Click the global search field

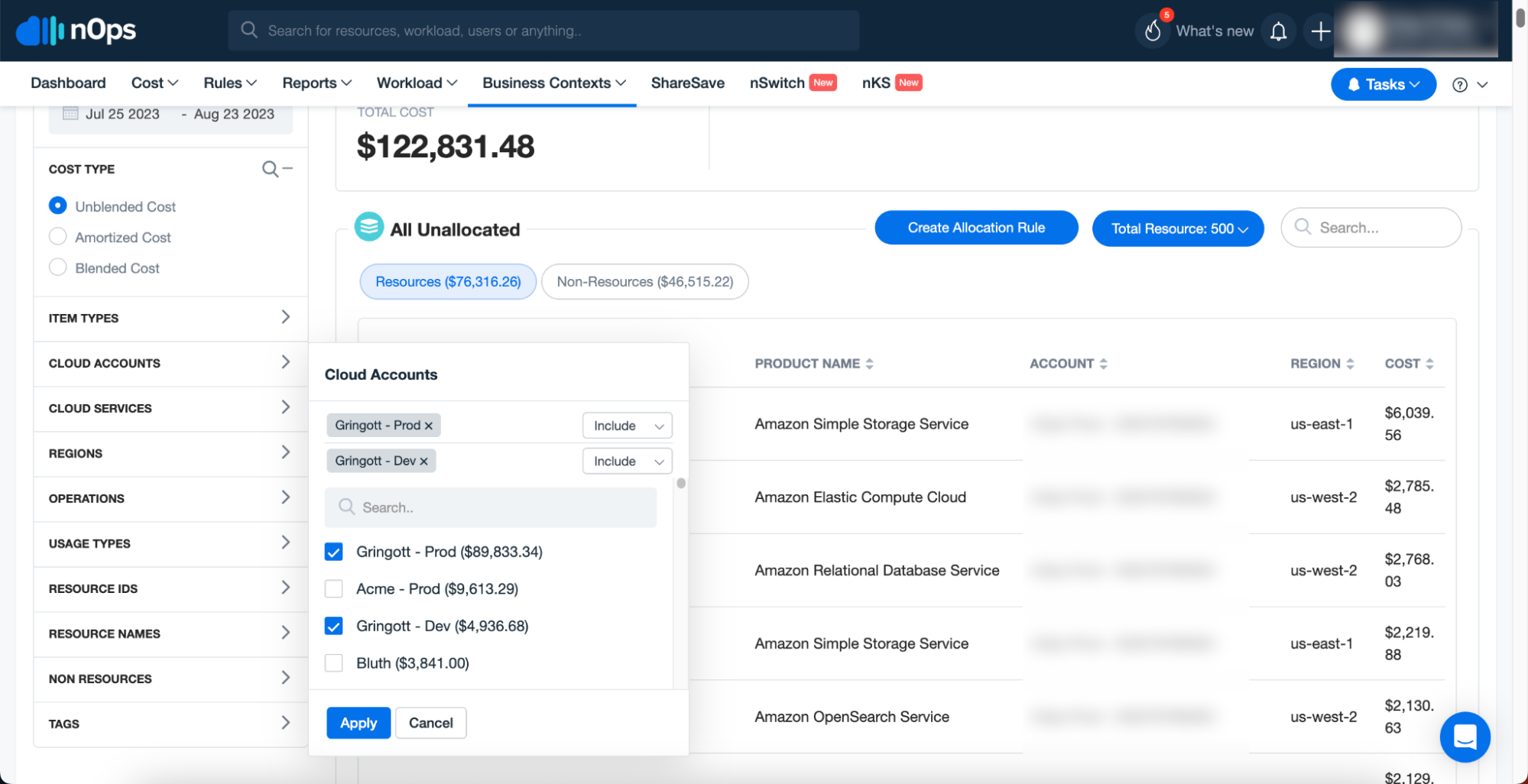tap(543, 31)
